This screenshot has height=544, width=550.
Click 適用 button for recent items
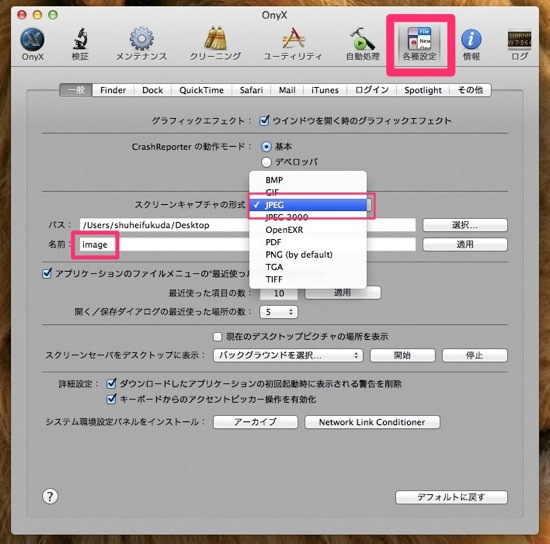pyautogui.click(x=343, y=293)
